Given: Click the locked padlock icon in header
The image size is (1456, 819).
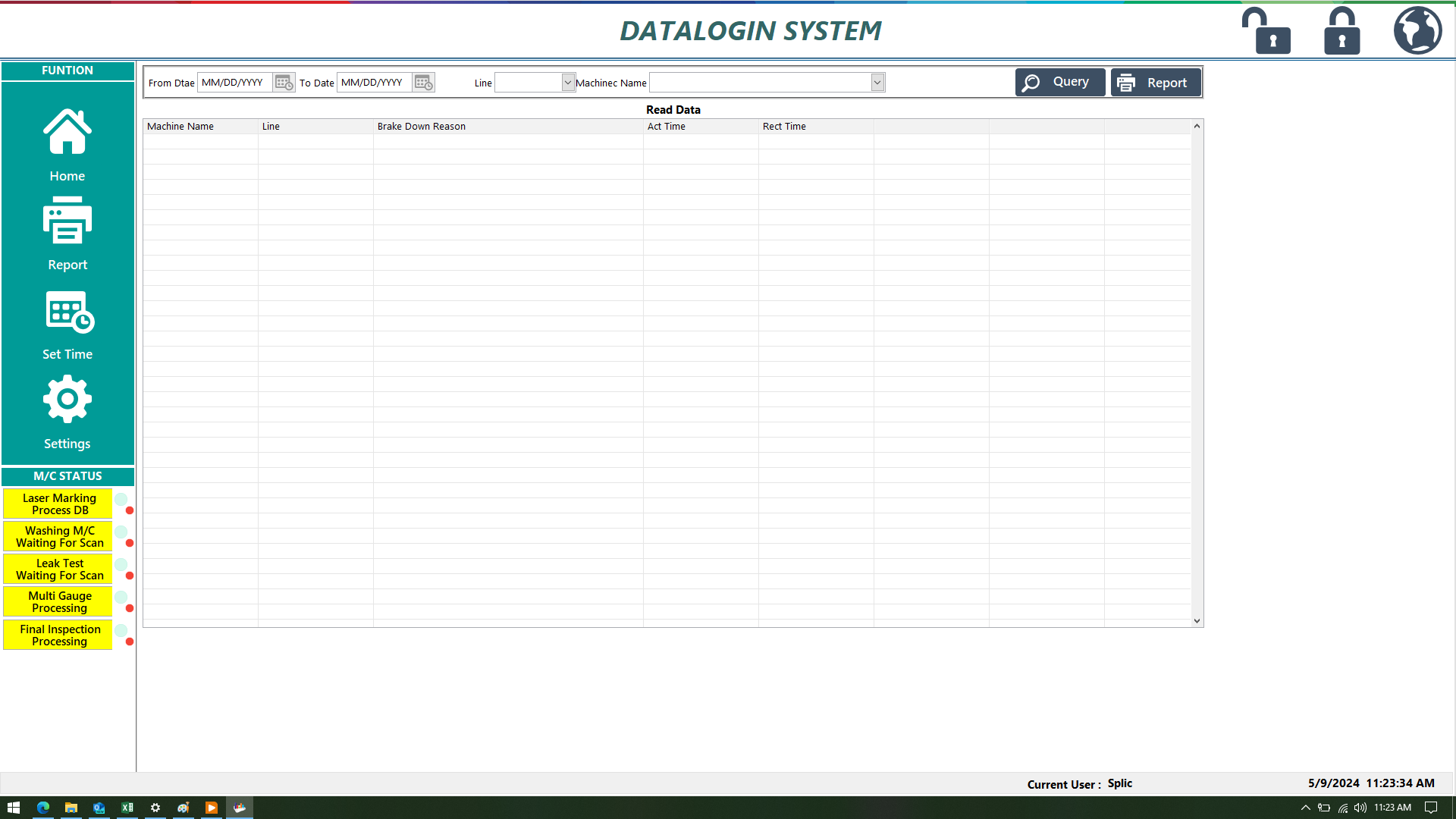Looking at the screenshot, I should click(x=1341, y=31).
